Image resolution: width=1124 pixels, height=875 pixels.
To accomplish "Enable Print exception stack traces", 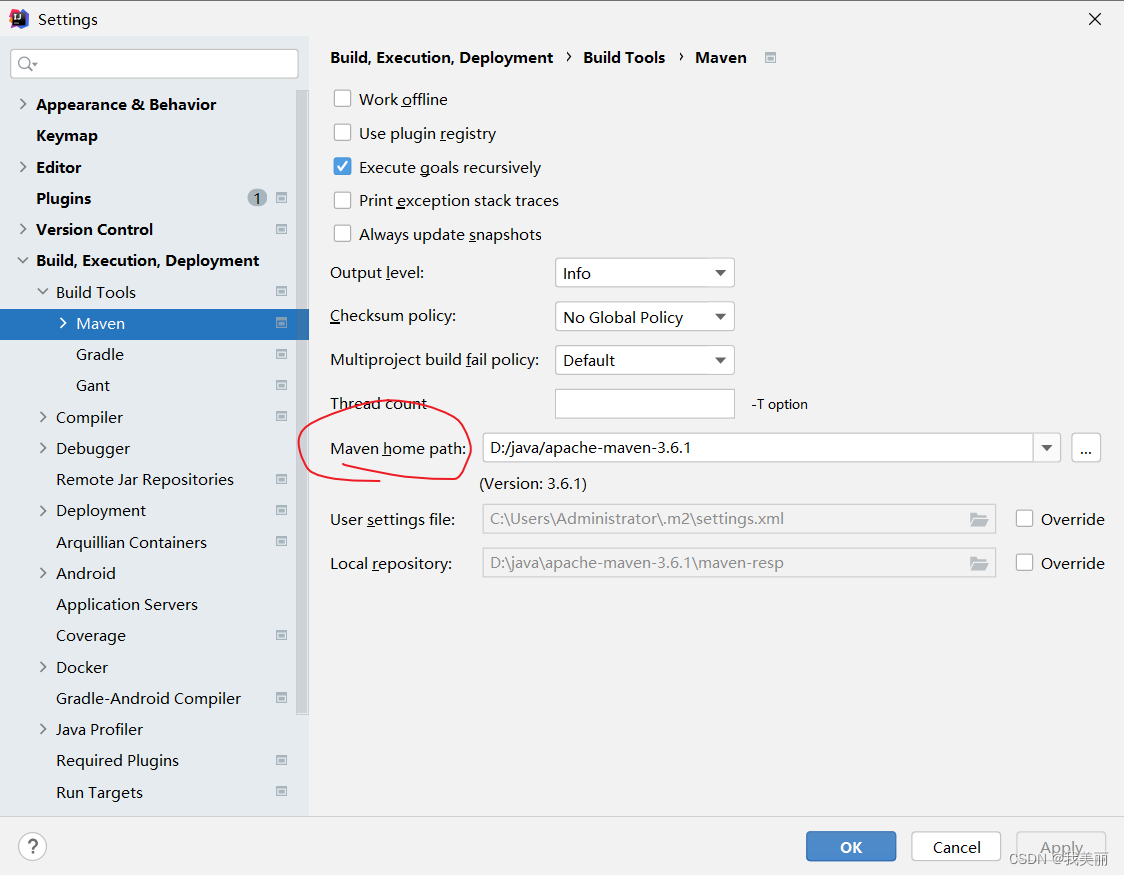I will click(343, 200).
